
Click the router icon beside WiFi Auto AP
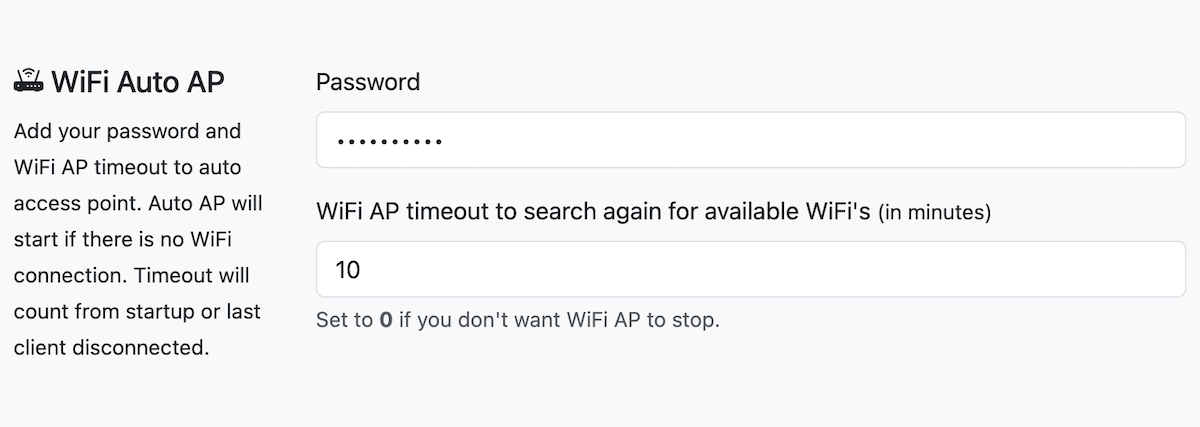click(28, 82)
